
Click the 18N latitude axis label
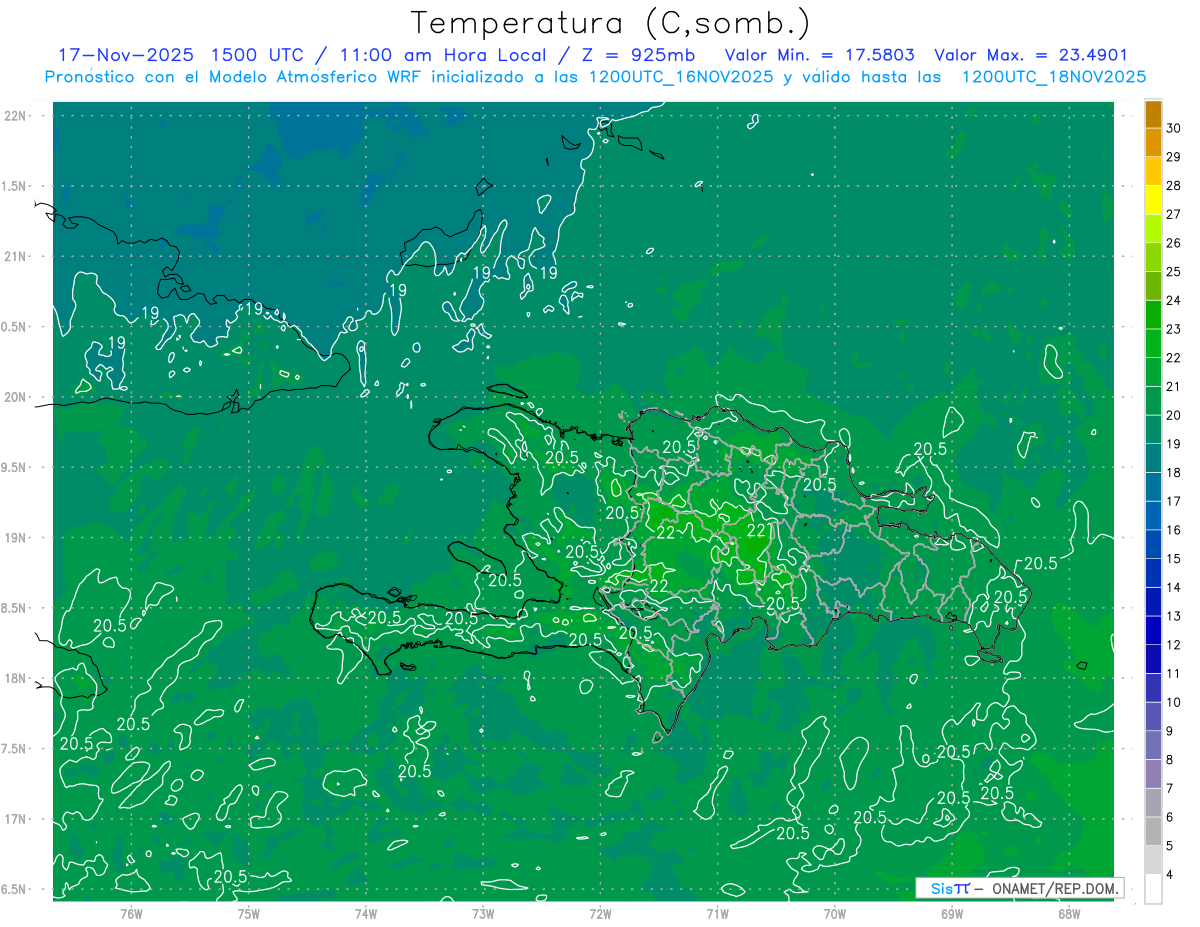tap(16, 678)
